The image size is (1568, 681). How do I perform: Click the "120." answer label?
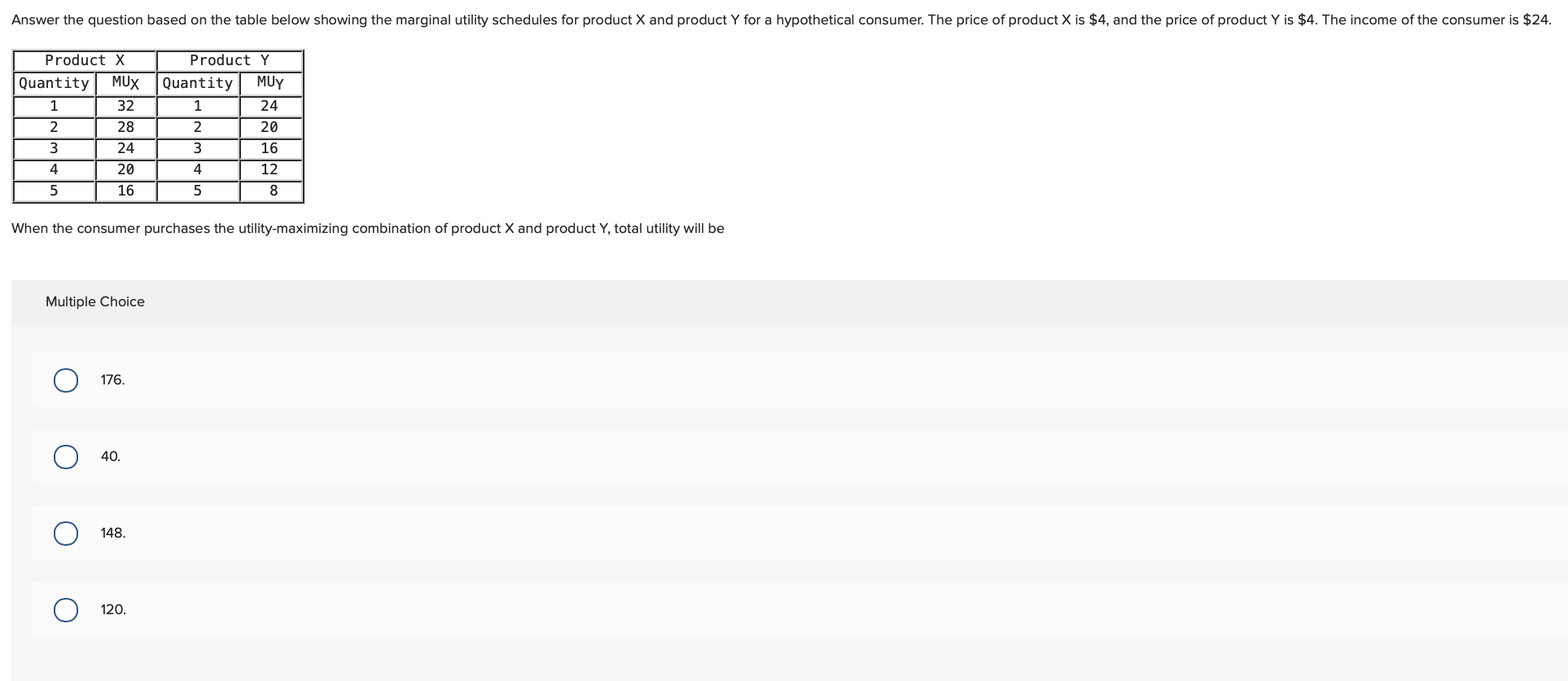(x=113, y=610)
